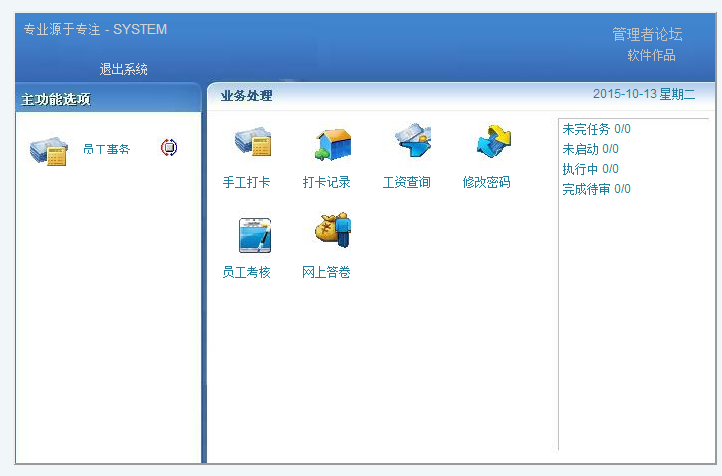Open the 打卡记录 house icon

[332, 144]
